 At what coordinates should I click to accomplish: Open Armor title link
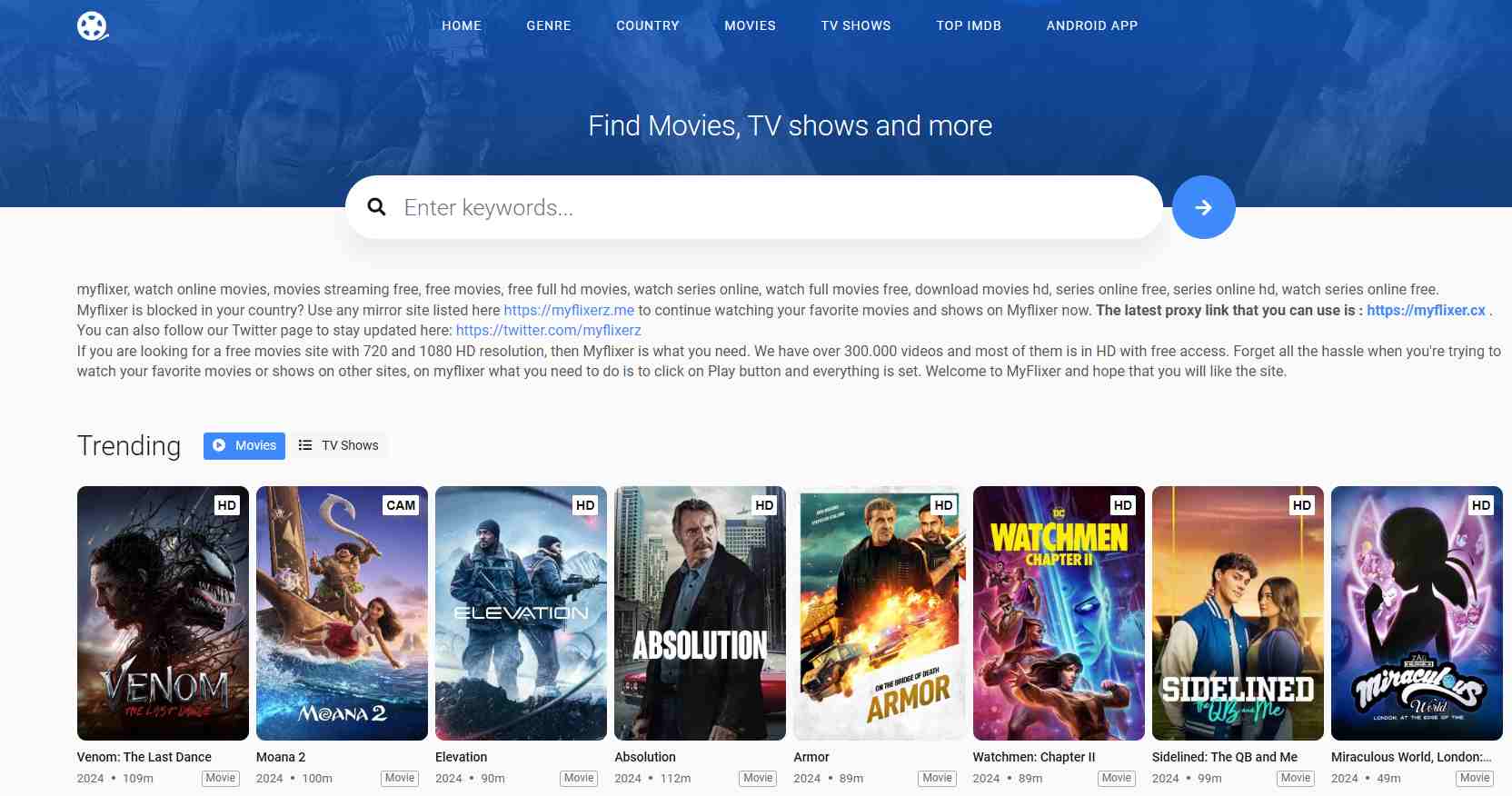[x=811, y=757]
